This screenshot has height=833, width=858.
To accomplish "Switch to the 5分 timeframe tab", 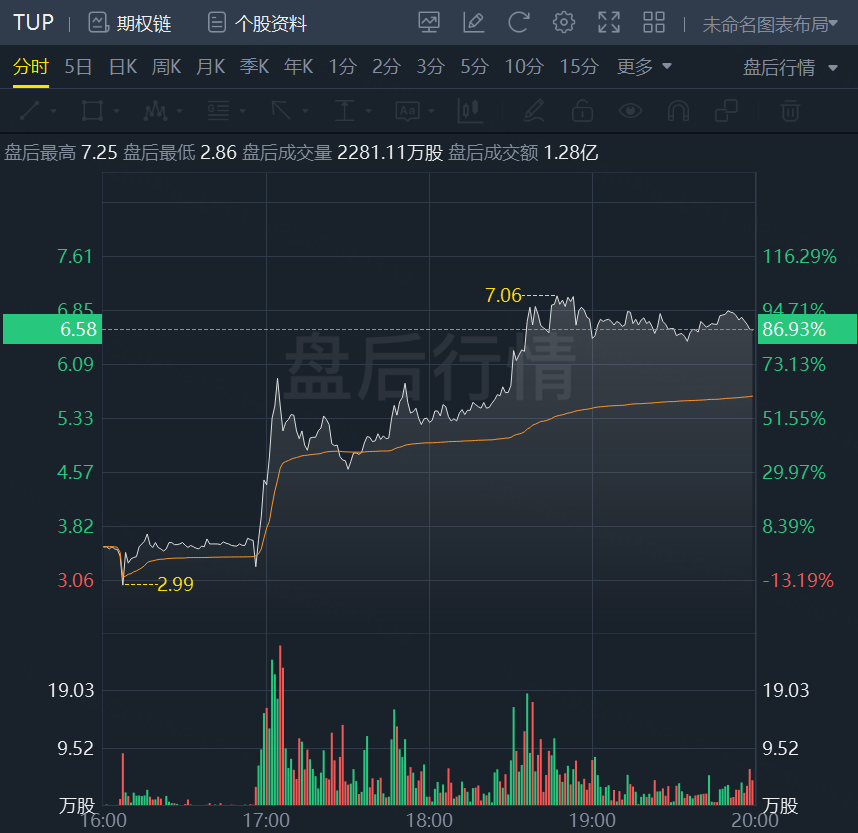I will click(474, 67).
